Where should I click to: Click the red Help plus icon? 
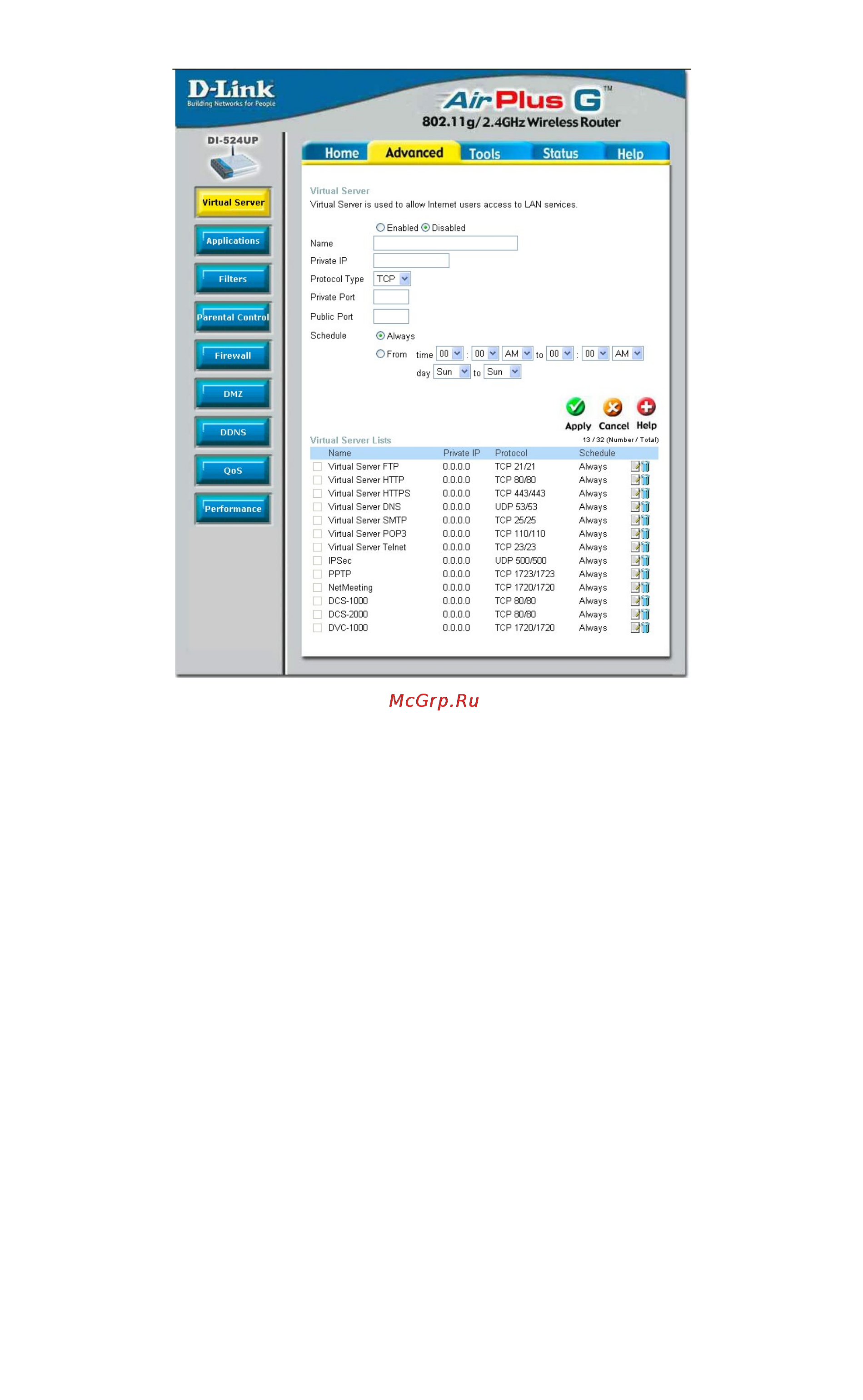pos(646,407)
